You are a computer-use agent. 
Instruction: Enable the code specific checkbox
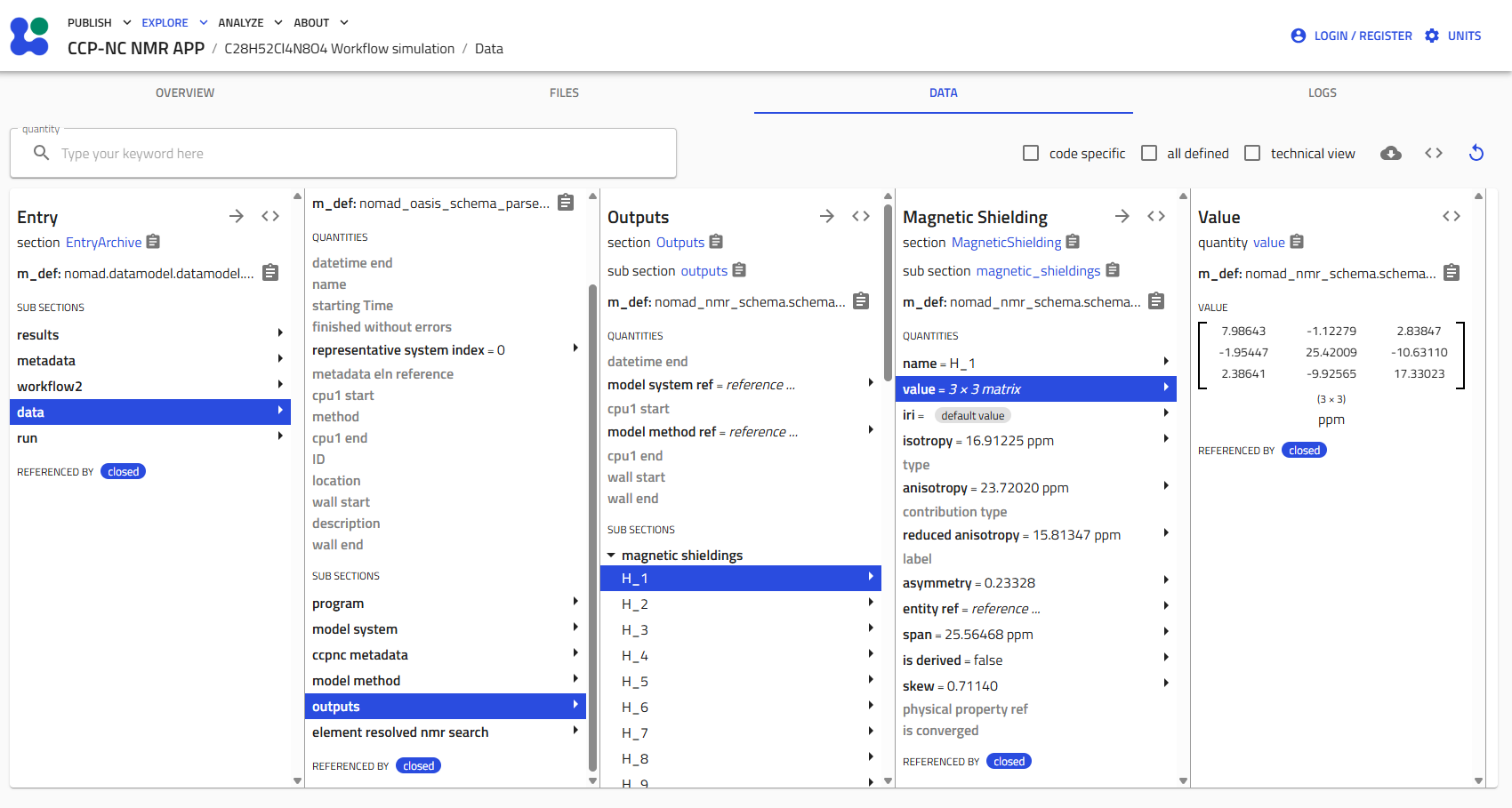point(1031,153)
